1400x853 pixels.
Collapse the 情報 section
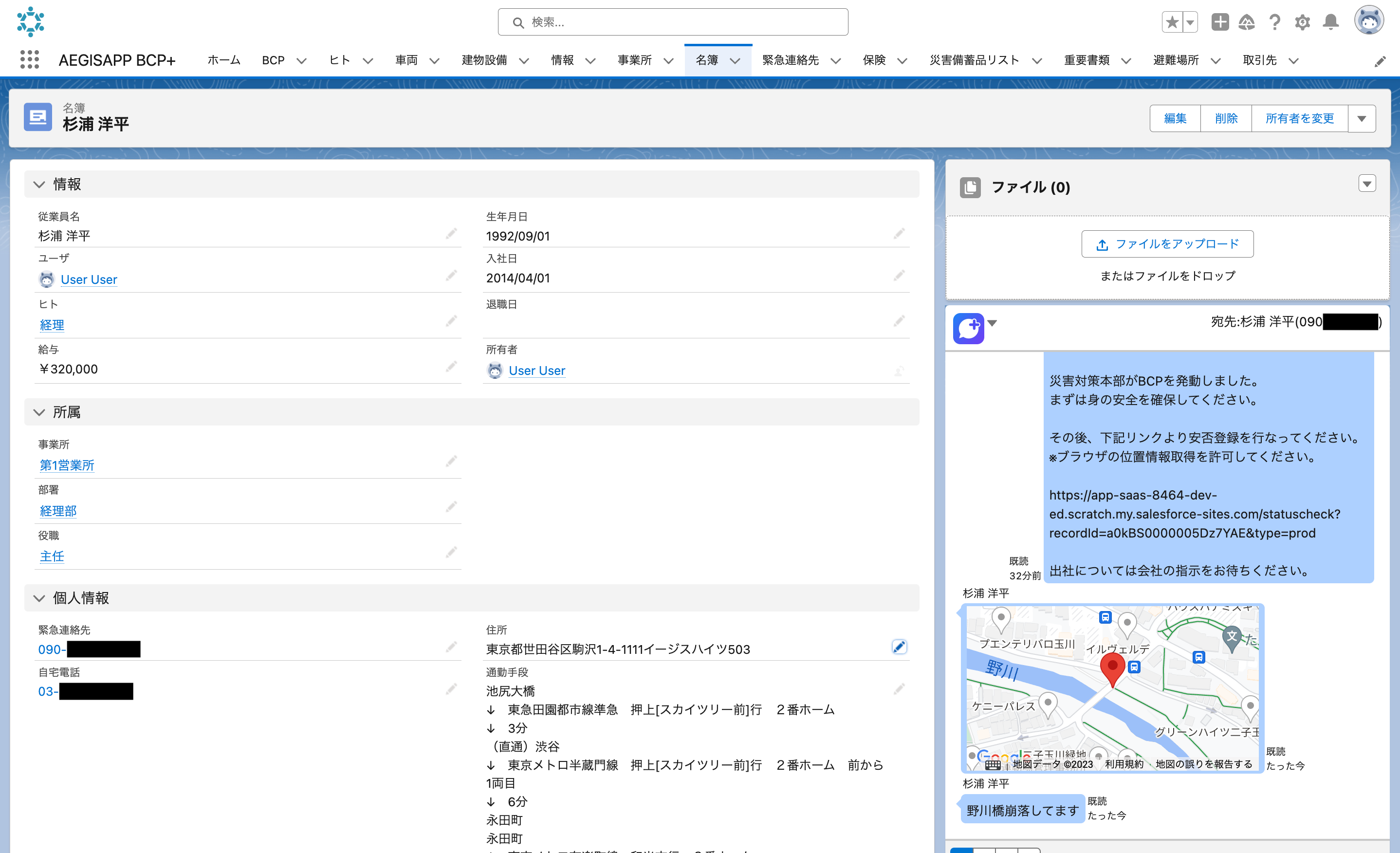[x=39, y=184]
